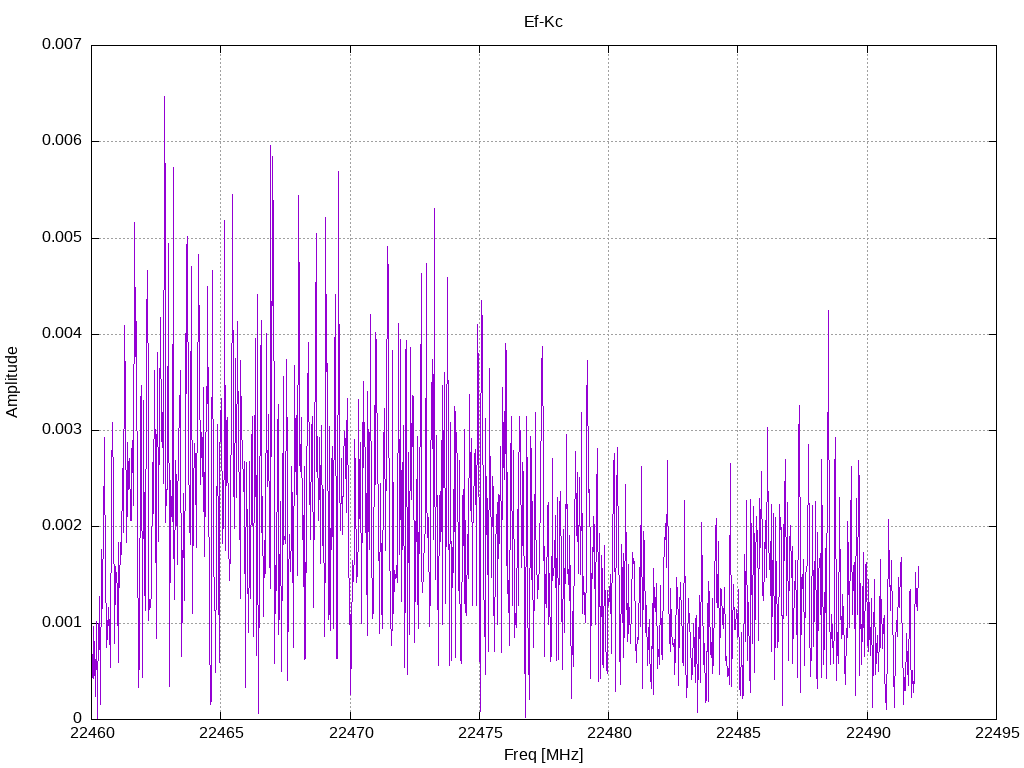Image resolution: width=1024 pixels, height=768 pixels.
Task: Click the 22495 x-axis tick label
Action: click(x=997, y=733)
